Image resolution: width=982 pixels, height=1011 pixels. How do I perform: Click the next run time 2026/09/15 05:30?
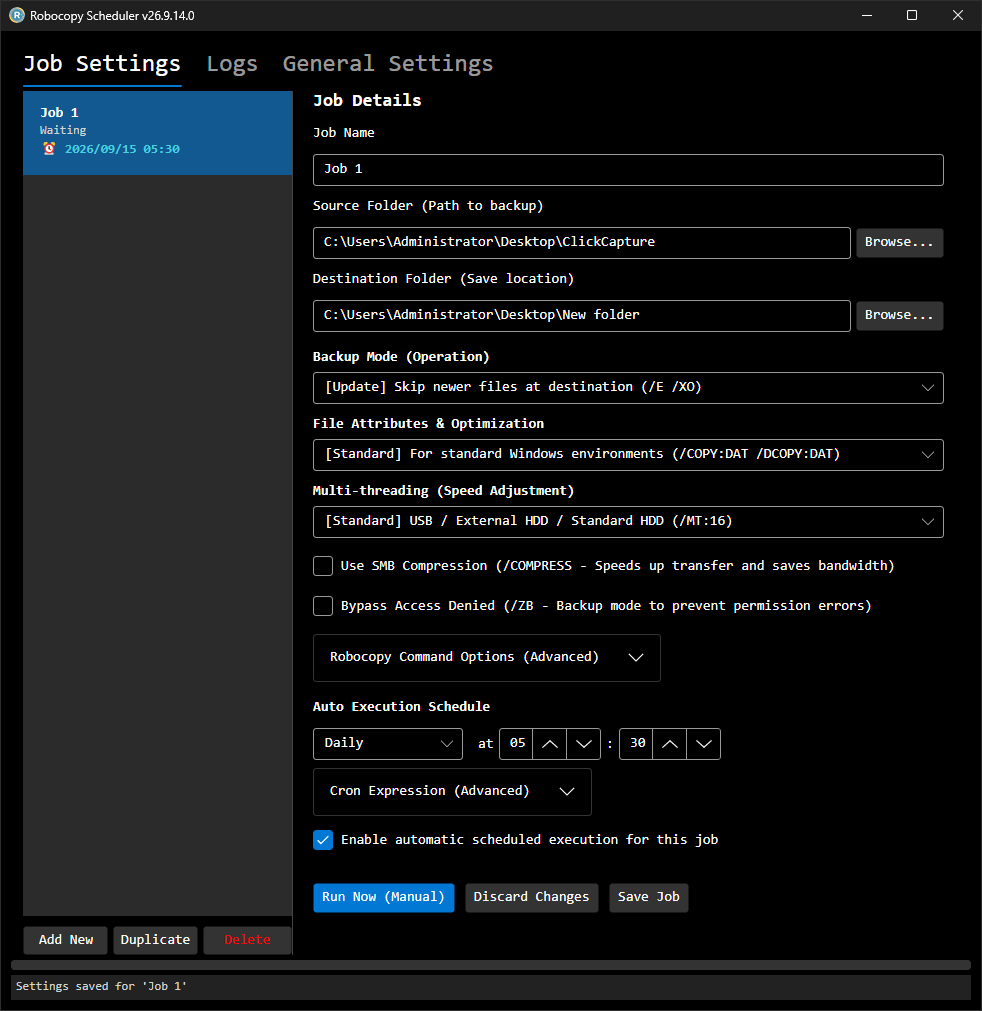[x=122, y=149]
